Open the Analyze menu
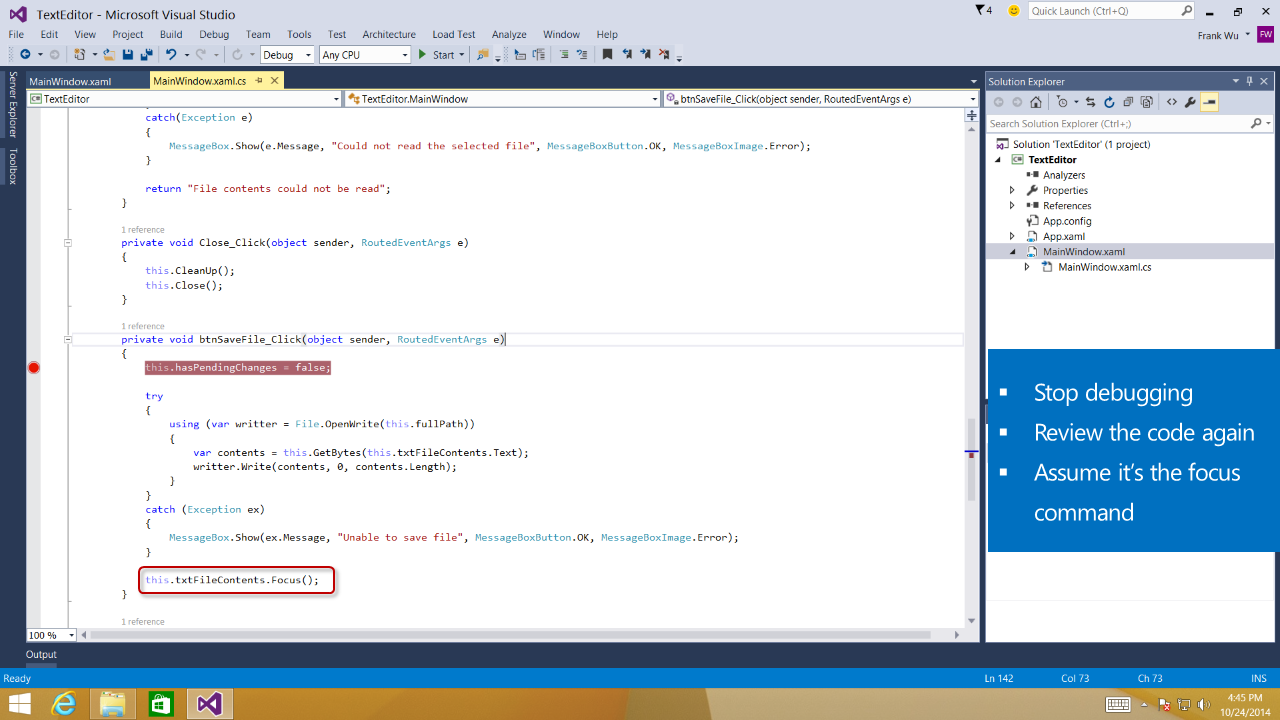Viewport: 1280px width, 720px height. (509, 34)
